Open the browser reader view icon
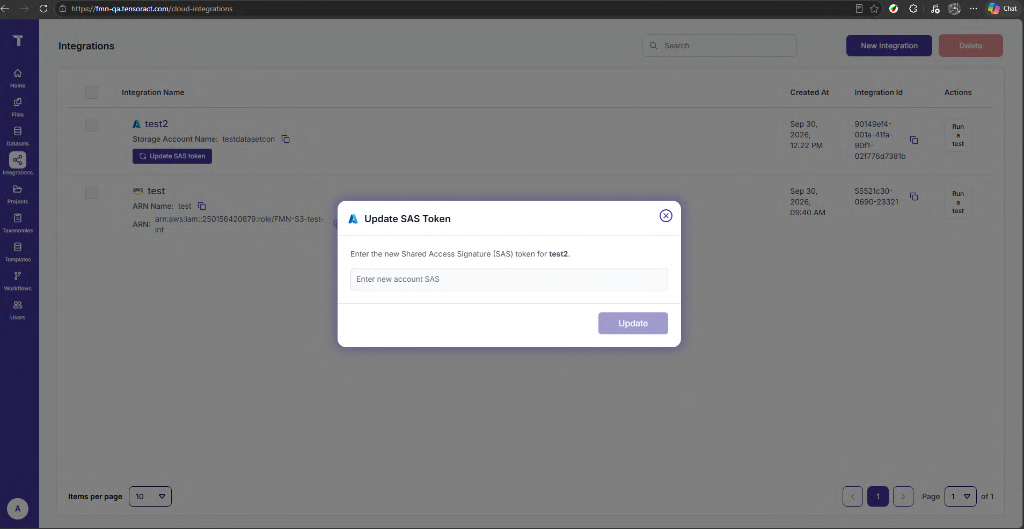Screen dimensions: 1024x529 click(x=859, y=8)
